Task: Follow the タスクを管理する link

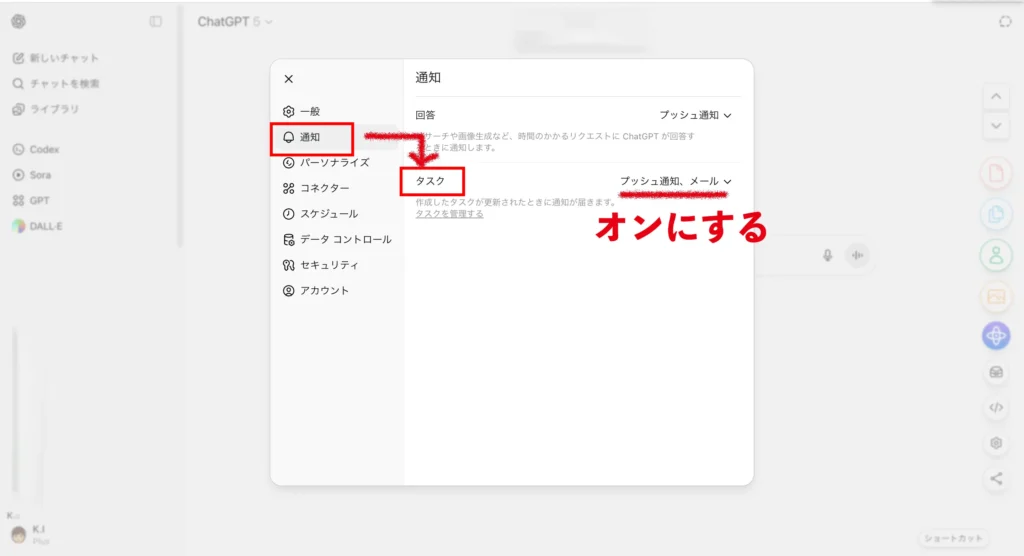Action: 449,214
